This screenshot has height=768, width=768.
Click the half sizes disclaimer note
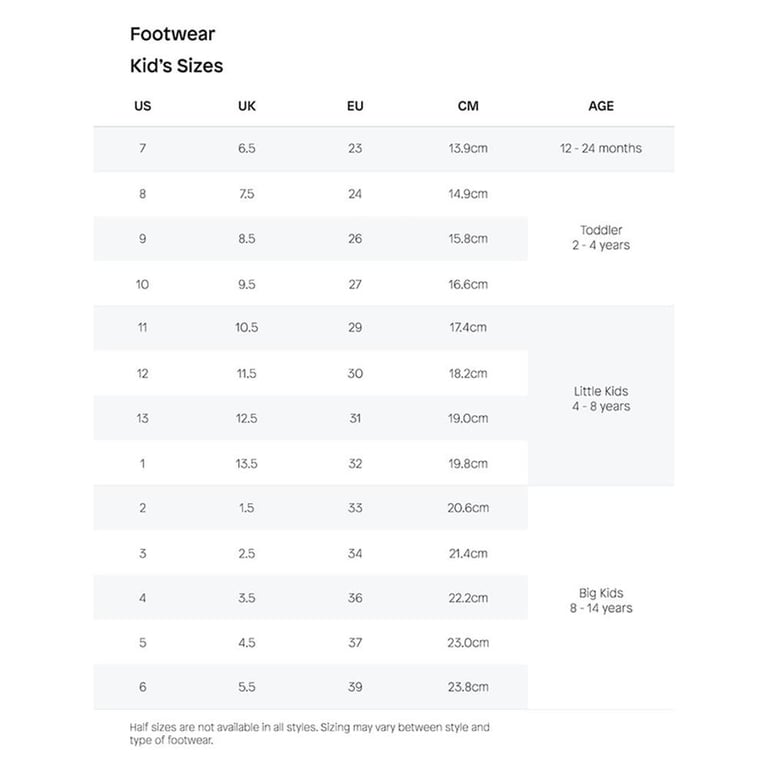[310, 733]
